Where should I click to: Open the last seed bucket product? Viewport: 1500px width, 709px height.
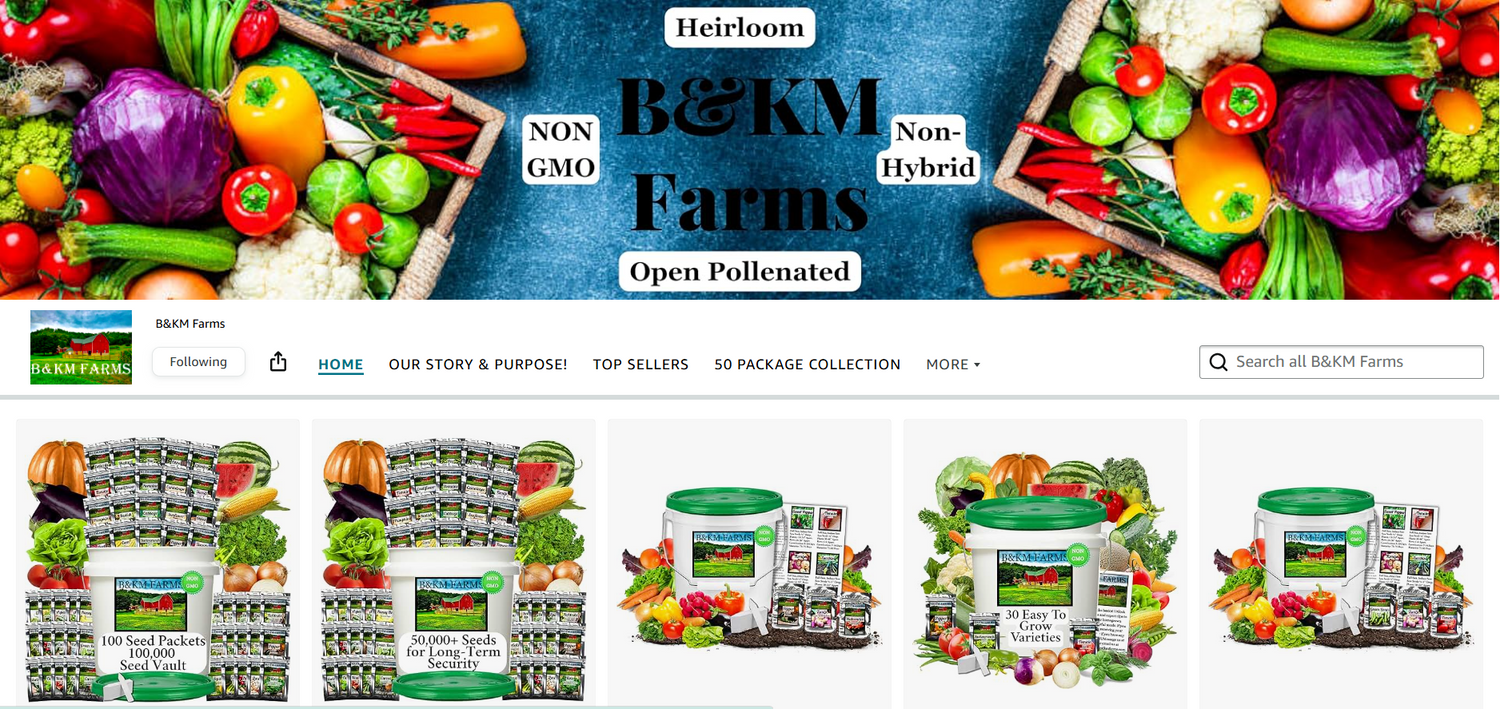pyautogui.click(x=1341, y=564)
